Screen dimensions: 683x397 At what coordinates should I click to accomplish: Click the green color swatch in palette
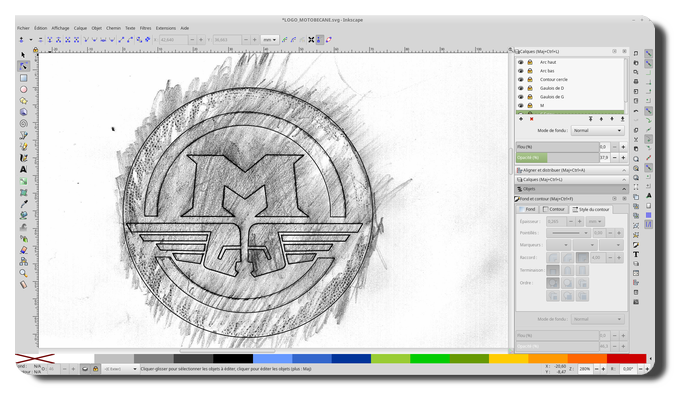point(429,358)
